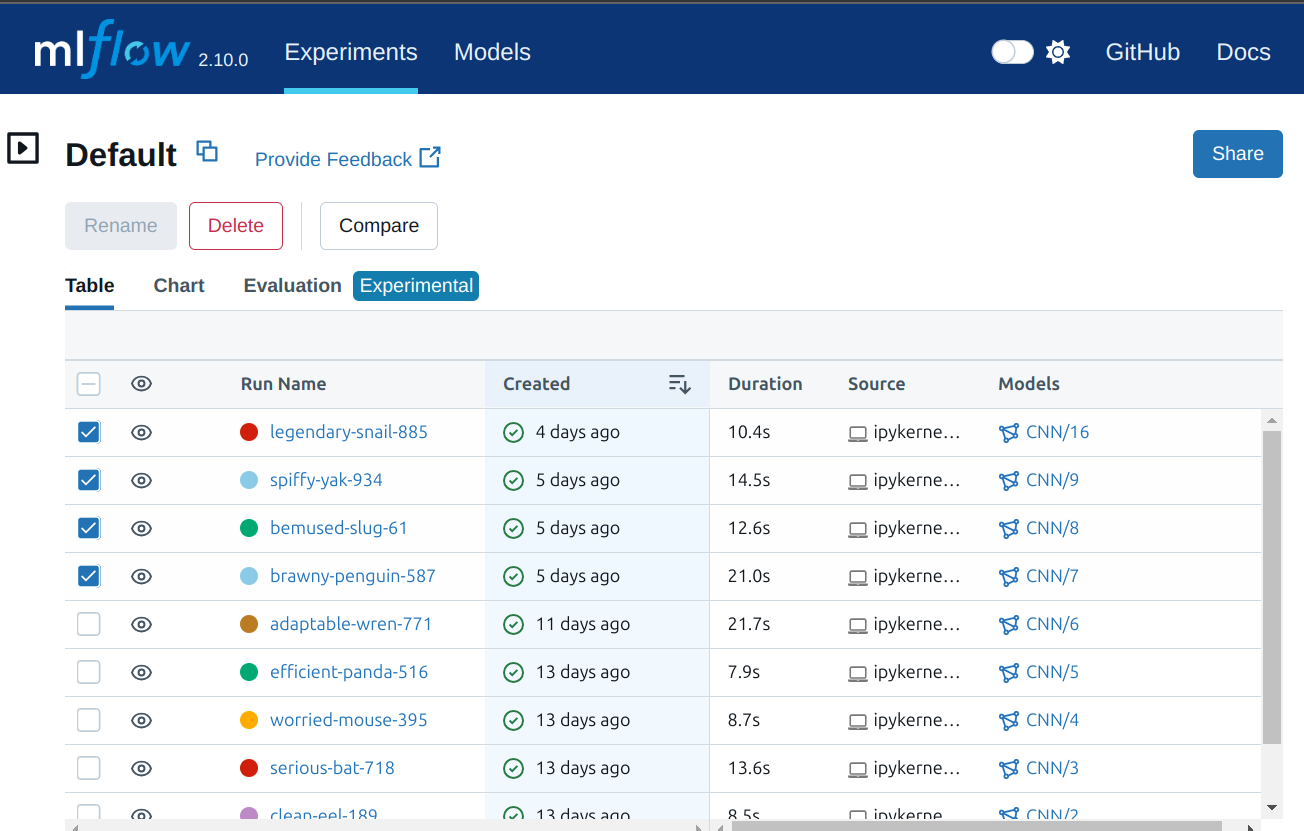Expand the experiments sidebar panel
Viewport: 1304px width, 831px height.
tap(23, 149)
